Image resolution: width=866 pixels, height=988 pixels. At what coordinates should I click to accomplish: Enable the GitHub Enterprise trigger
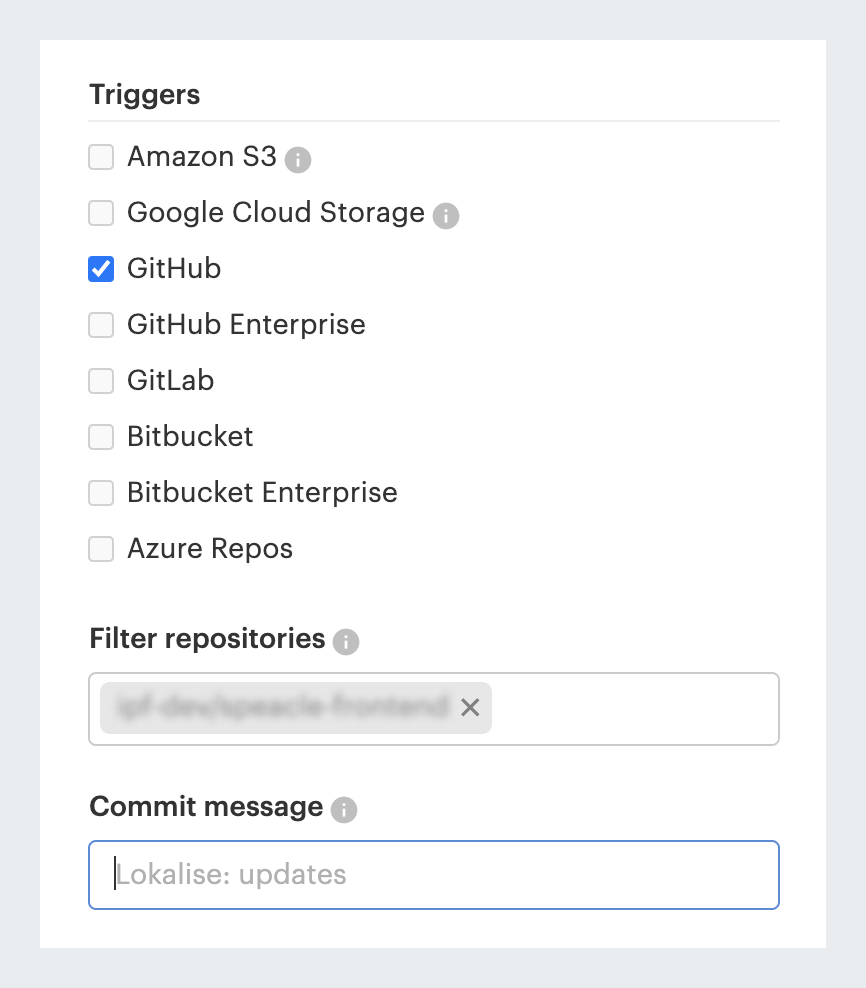101,325
